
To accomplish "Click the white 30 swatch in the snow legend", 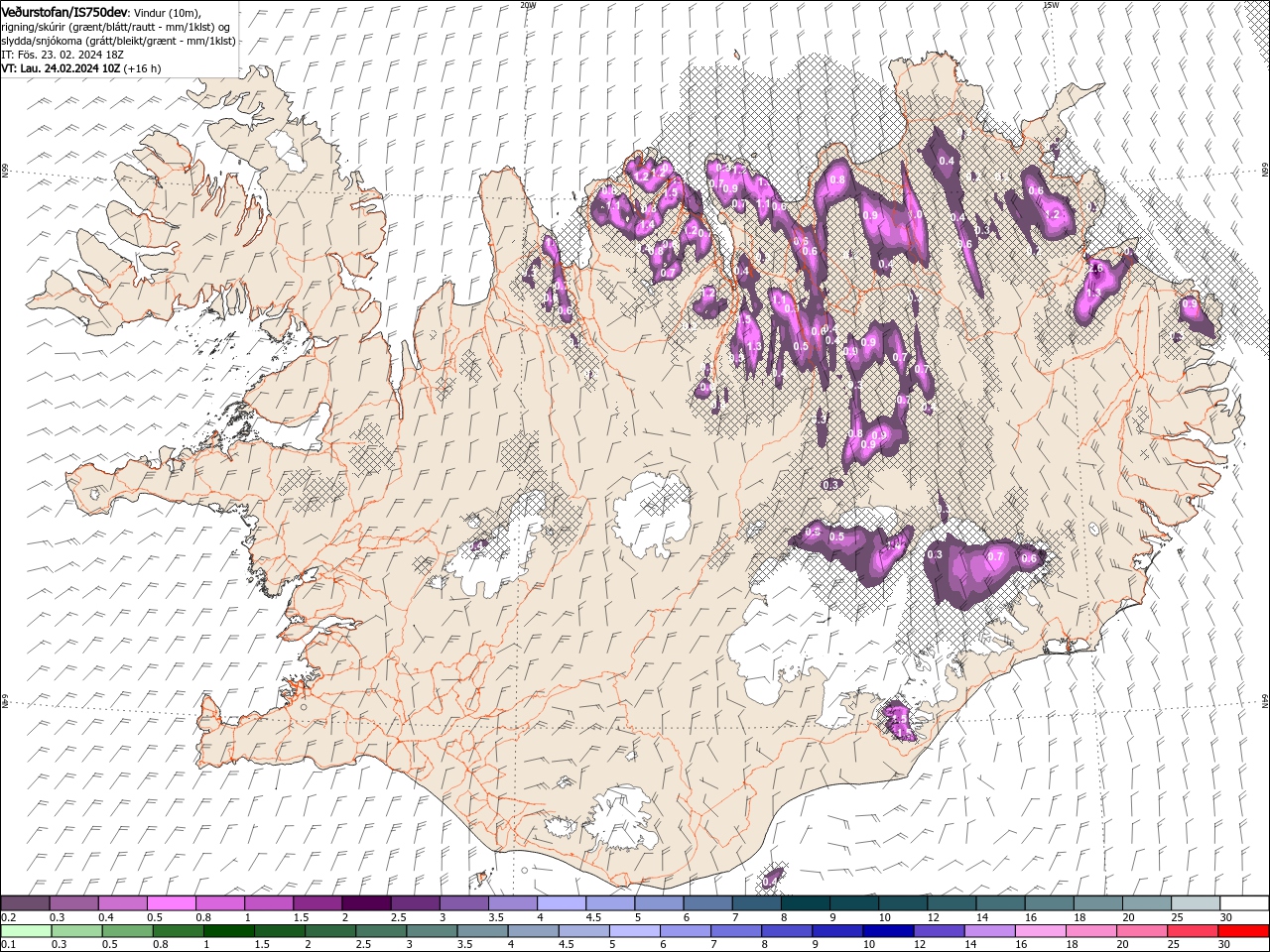I will pos(1244,903).
